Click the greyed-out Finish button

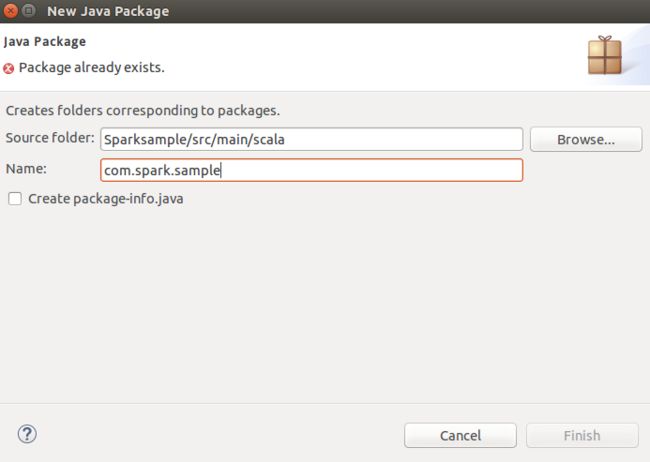[582, 435]
